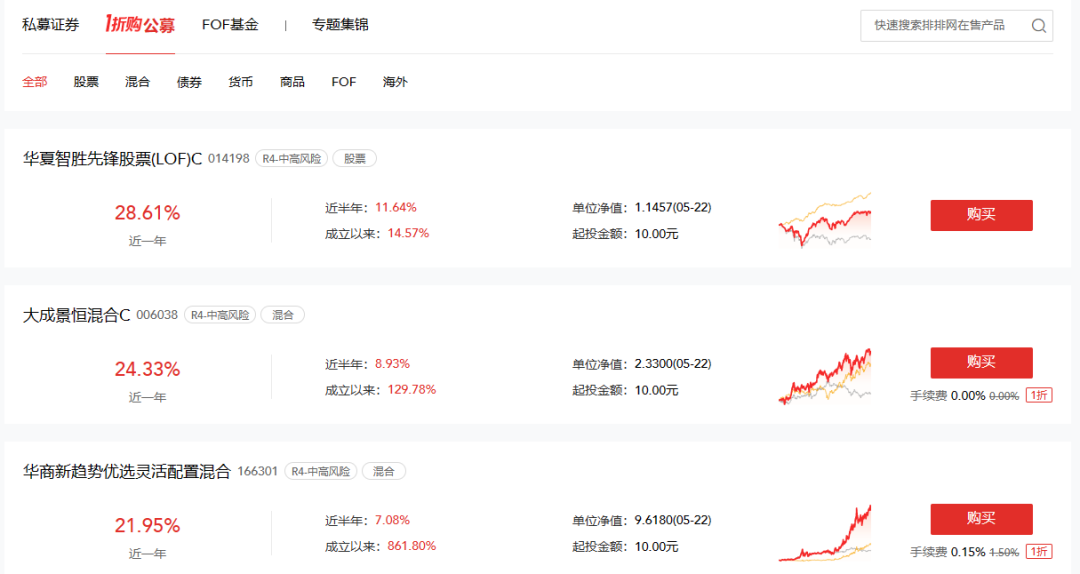This screenshot has height=574, width=1080.
Task: Open 华夏智胜先锋股票(LOF)C fund title link
Action: click(x=112, y=158)
